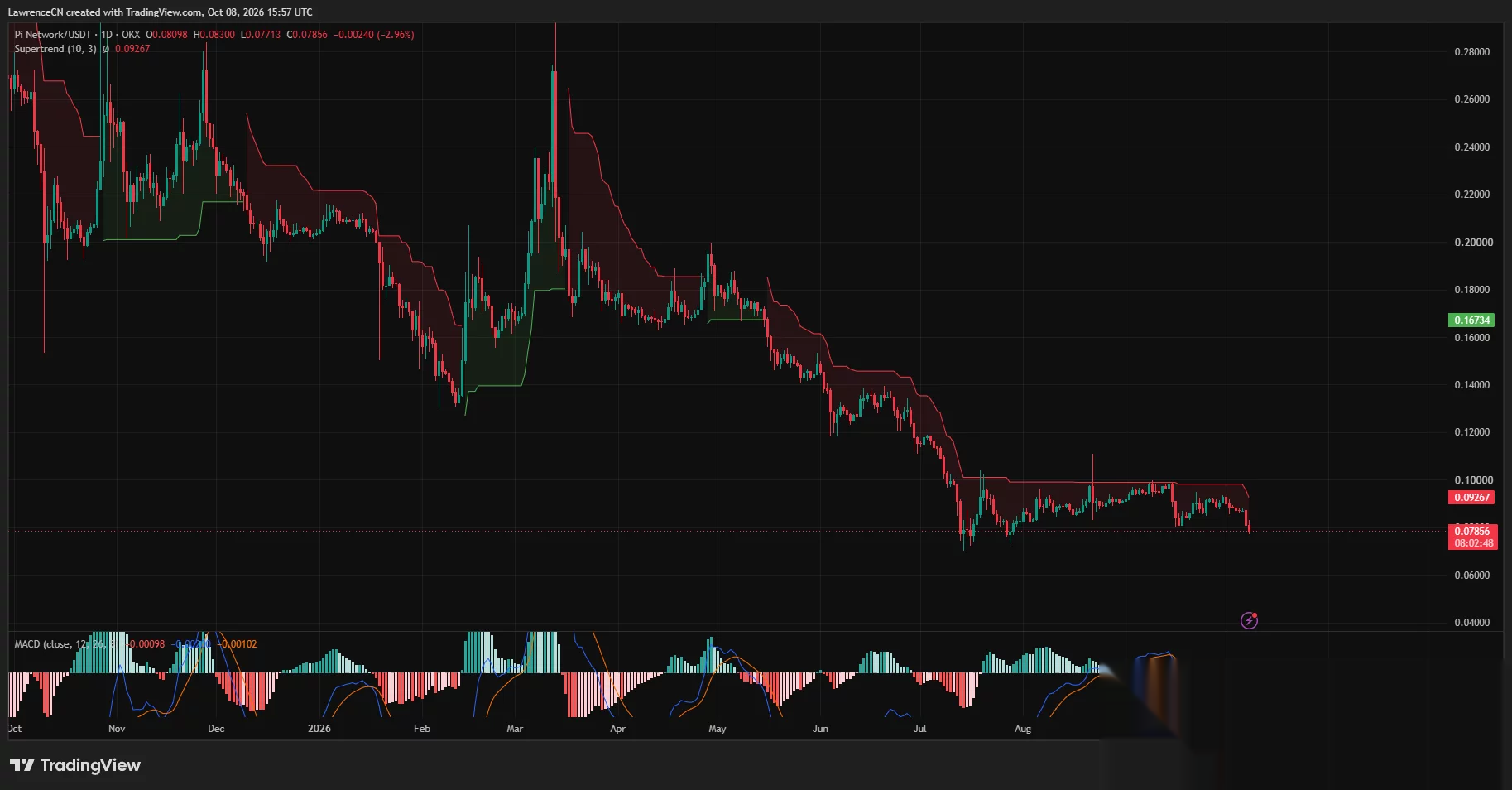Viewport: 1512px width, 790px height.
Task: Click the Mar label on time axis
Action: [515, 729]
